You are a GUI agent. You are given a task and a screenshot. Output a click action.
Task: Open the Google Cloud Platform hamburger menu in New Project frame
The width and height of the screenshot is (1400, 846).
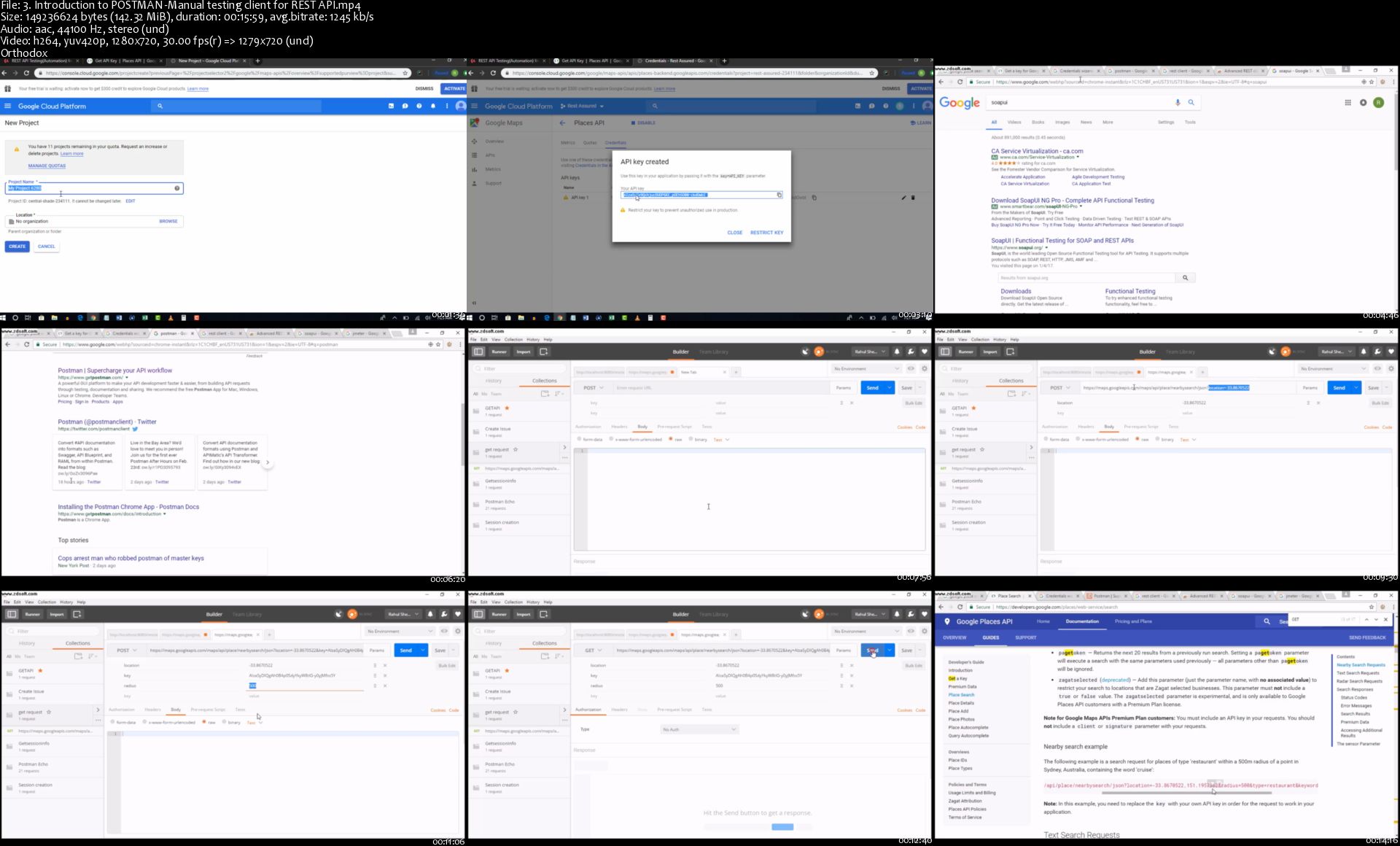(x=8, y=106)
